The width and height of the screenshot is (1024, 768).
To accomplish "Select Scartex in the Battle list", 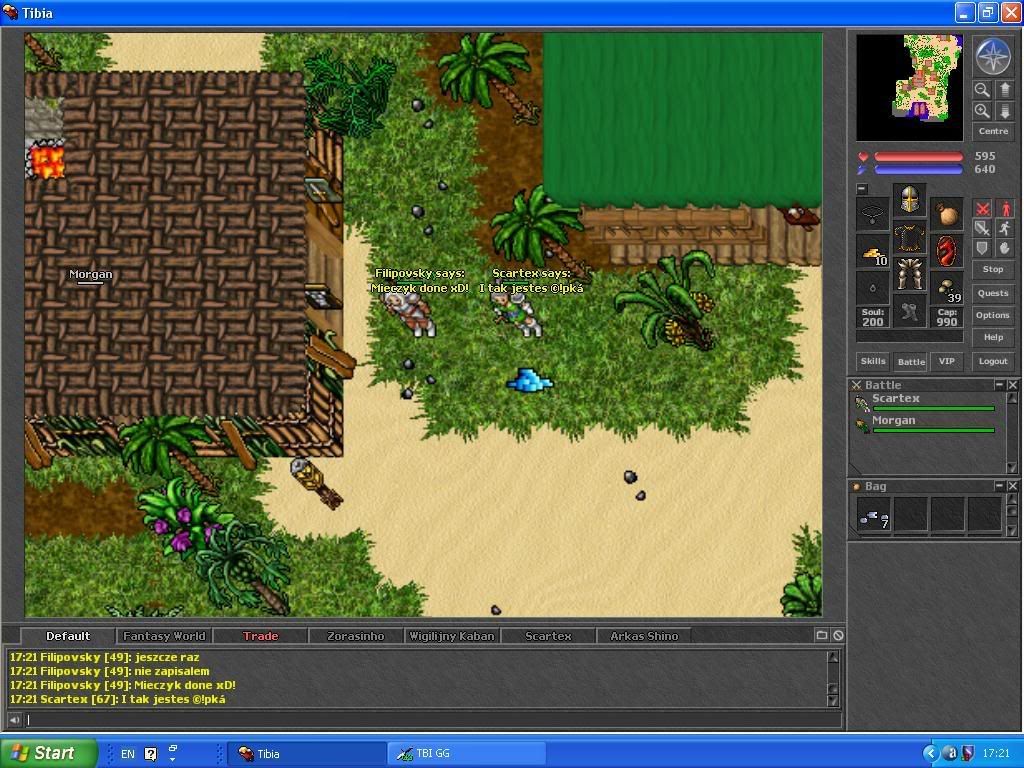I will pyautogui.click(x=925, y=402).
